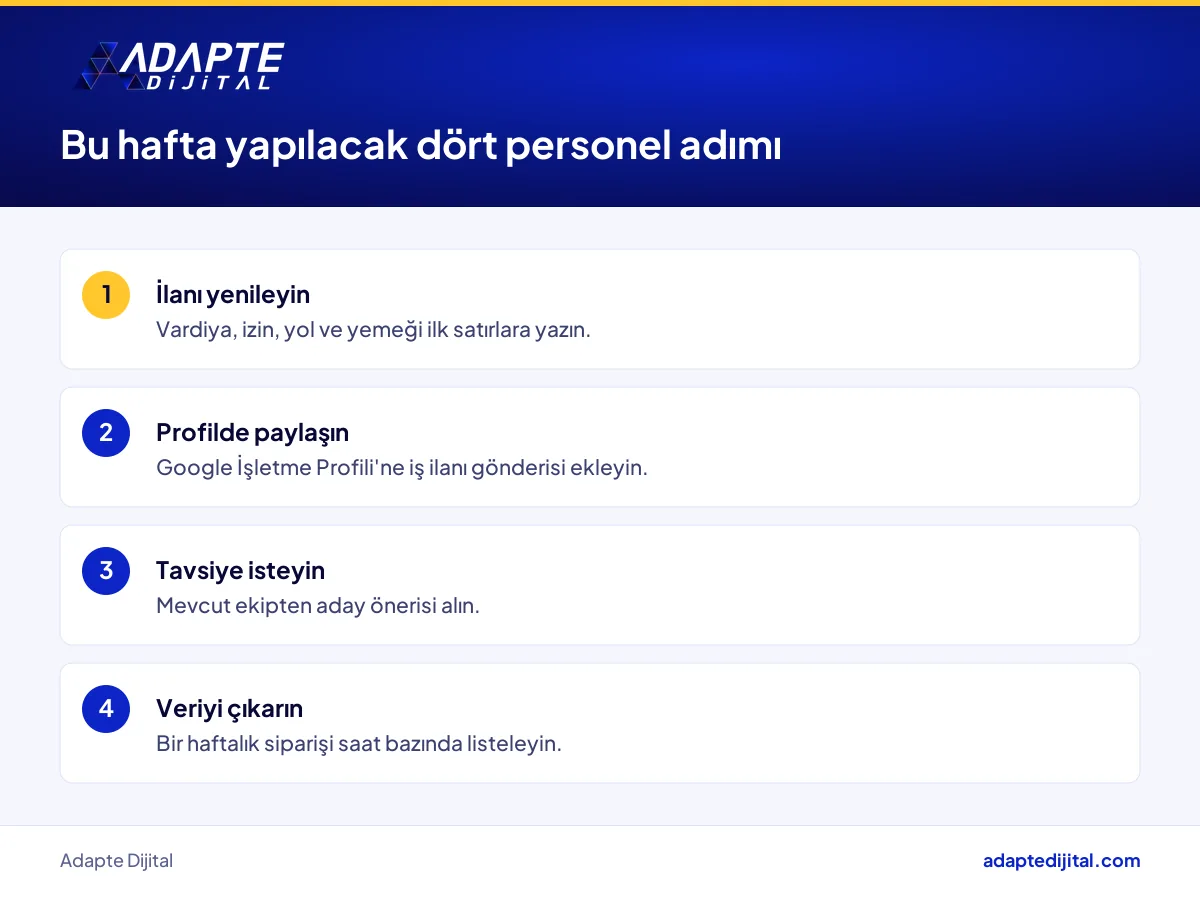Select the blue step 3 circle
The width and height of the screenshot is (1200, 911).
pos(106,571)
